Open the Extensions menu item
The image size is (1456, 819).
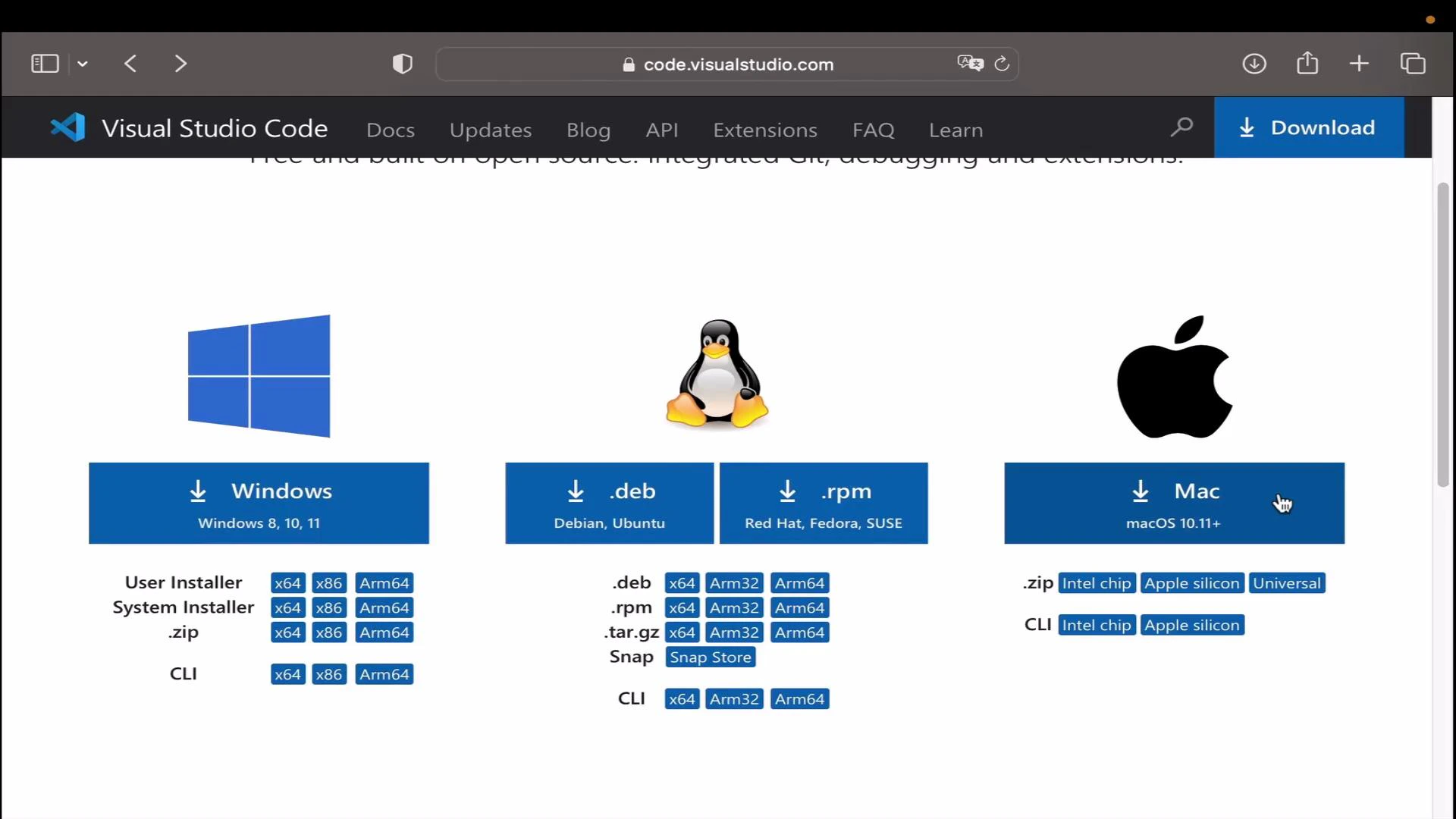coord(765,130)
